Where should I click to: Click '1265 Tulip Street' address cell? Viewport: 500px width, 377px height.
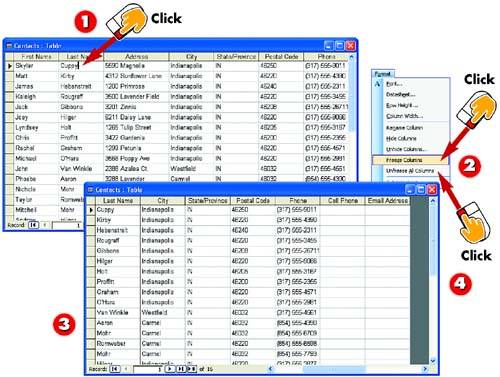point(136,128)
